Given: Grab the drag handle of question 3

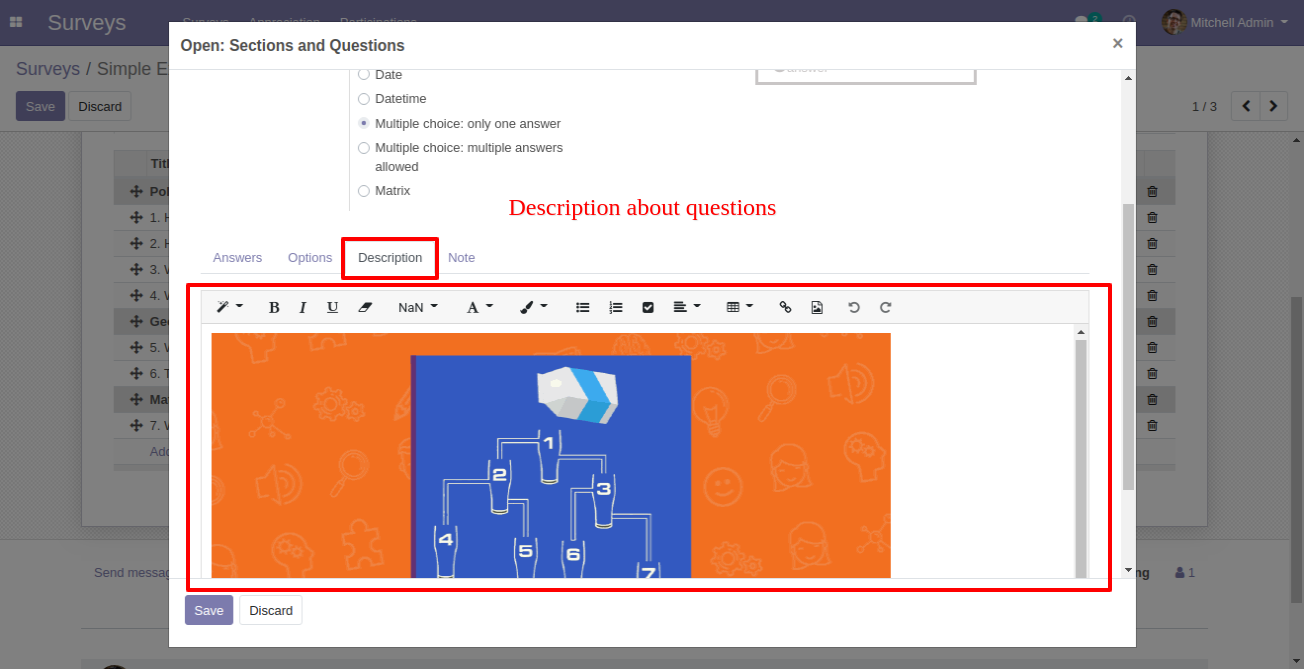Looking at the screenshot, I should [136, 269].
